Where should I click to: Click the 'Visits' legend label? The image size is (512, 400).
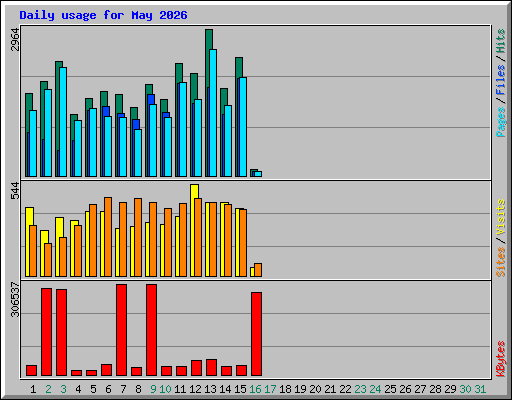tap(500, 217)
